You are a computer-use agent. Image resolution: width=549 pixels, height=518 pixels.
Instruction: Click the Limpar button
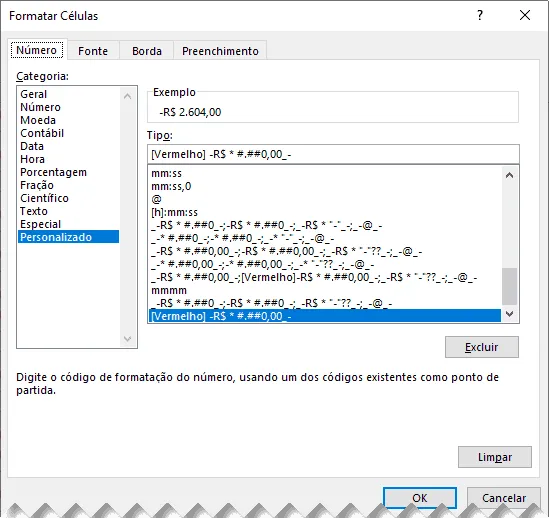pyautogui.click(x=495, y=457)
